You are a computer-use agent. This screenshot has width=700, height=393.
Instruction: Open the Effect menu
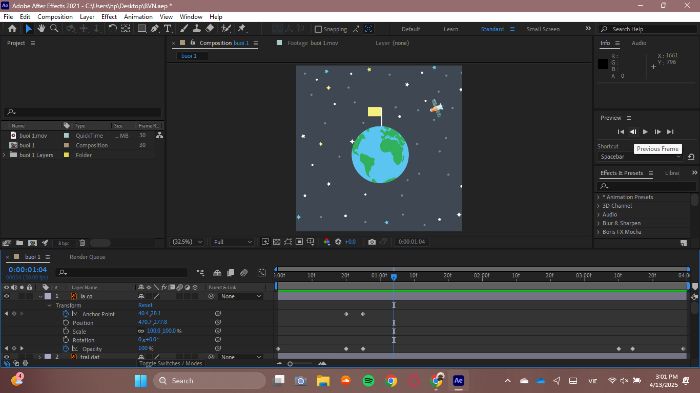point(109,17)
